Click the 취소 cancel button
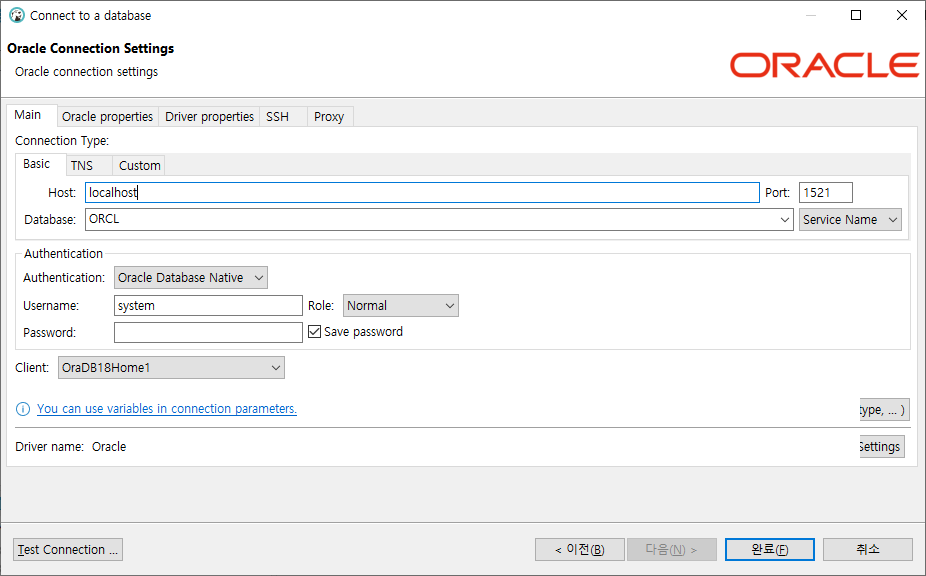Image resolution: width=926 pixels, height=576 pixels. 868,549
